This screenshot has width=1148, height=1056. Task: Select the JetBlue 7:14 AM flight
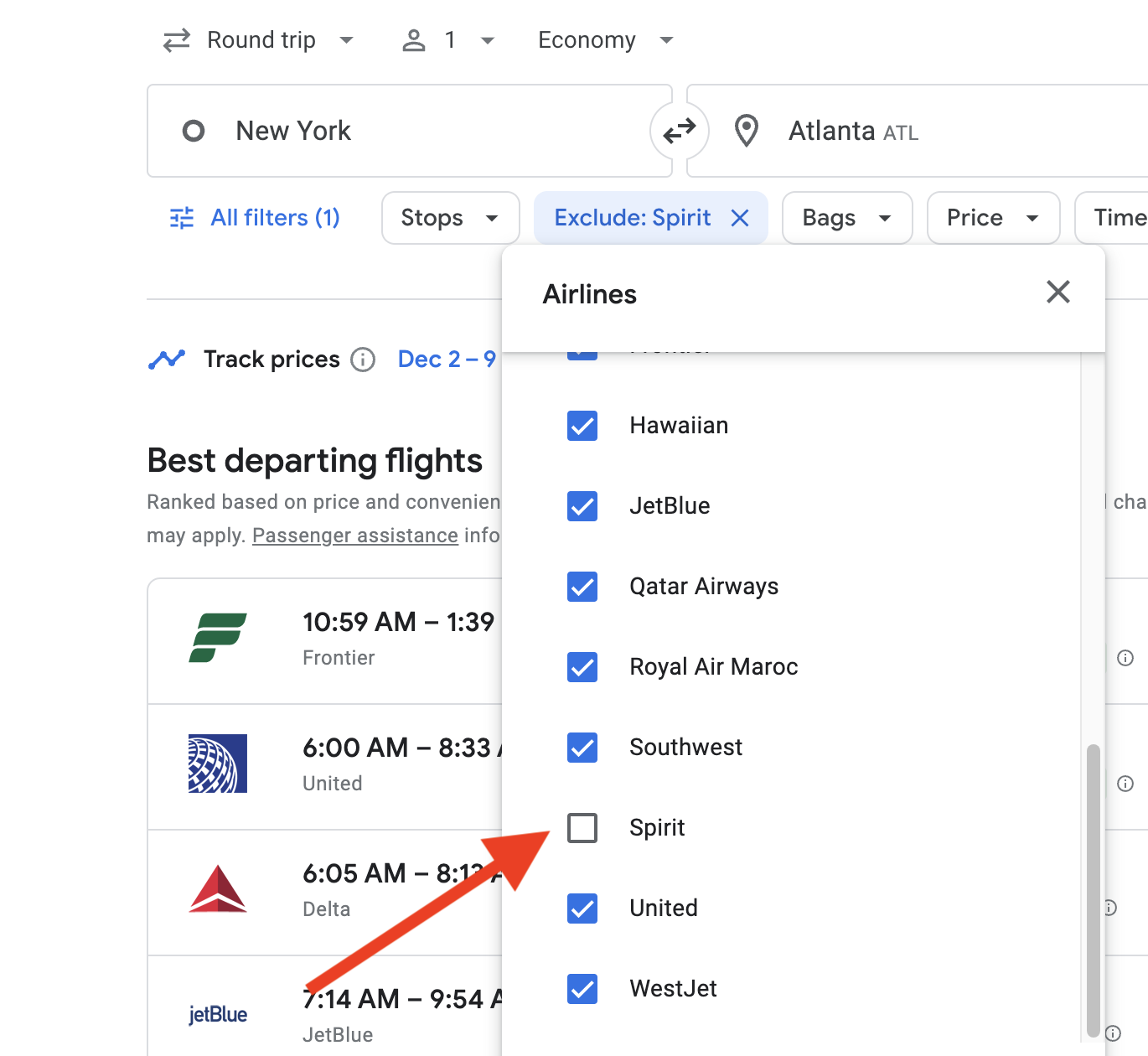[x=325, y=1006]
